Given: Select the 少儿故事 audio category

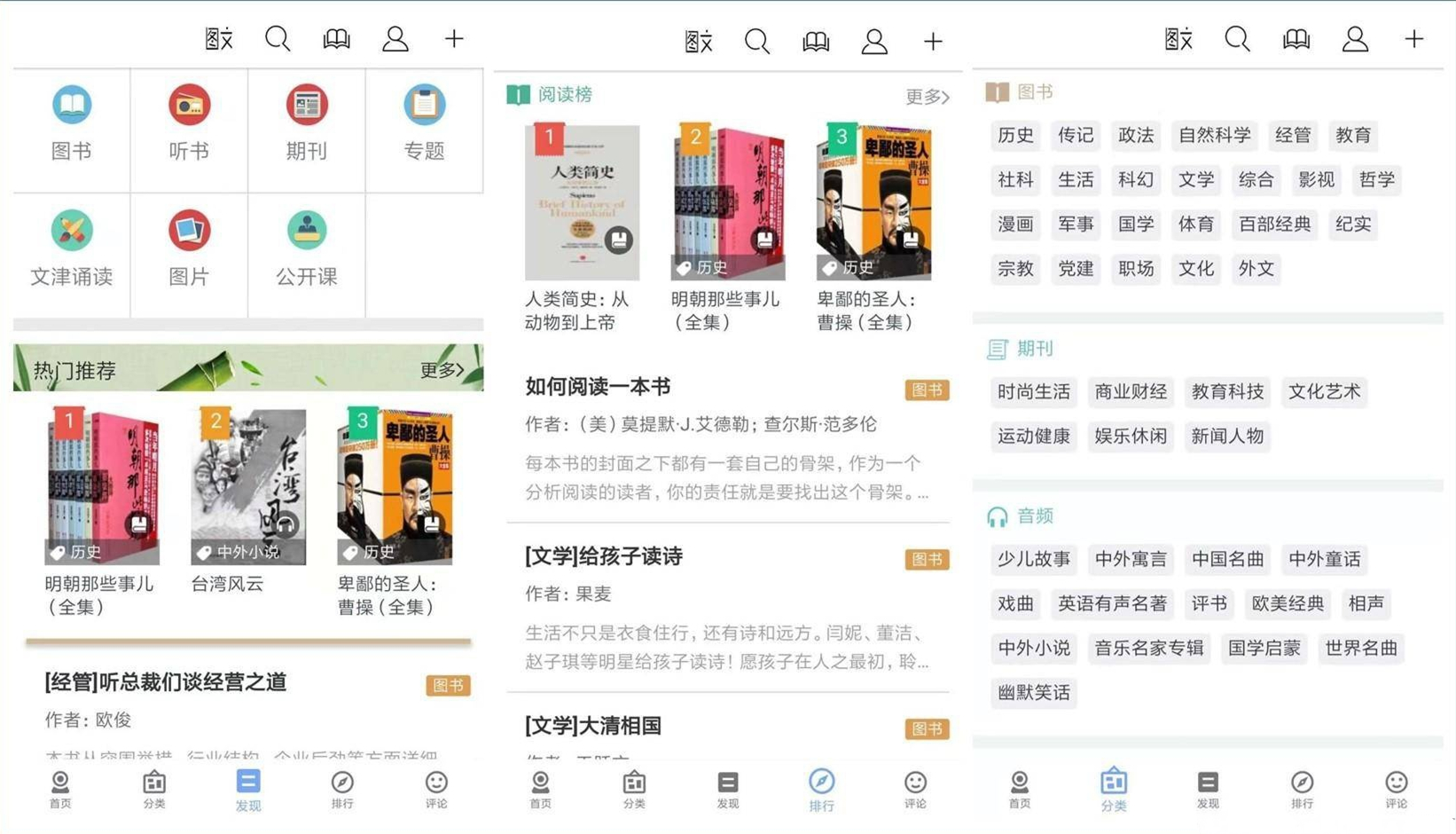Looking at the screenshot, I should pos(1032,559).
